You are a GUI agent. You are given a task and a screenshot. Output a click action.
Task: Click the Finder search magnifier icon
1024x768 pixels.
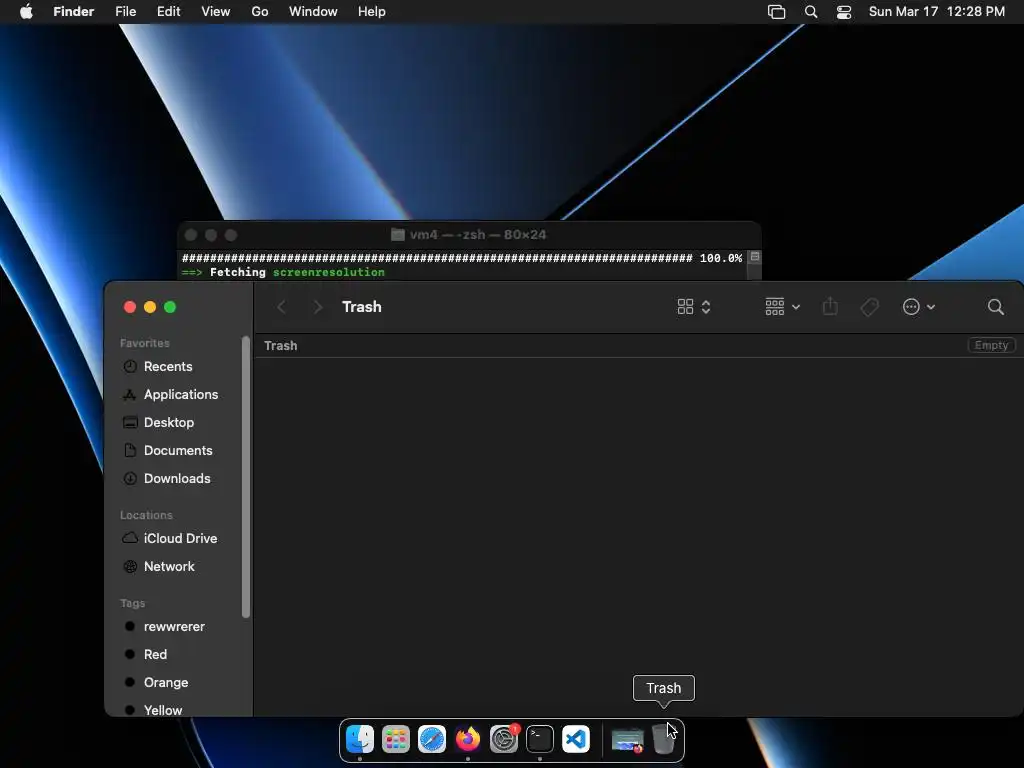[995, 307]
